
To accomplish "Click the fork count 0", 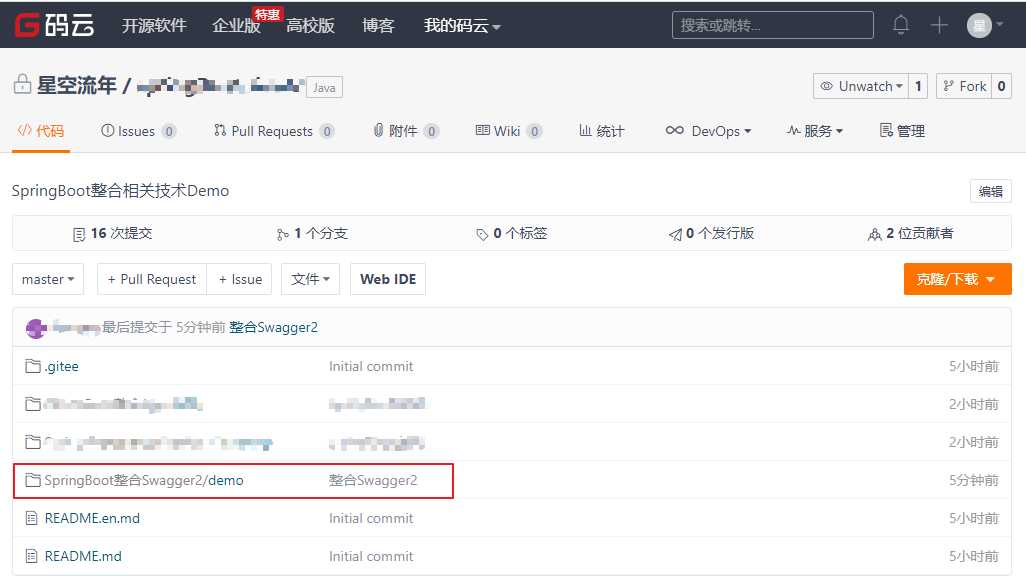I will pos(1001,86).
